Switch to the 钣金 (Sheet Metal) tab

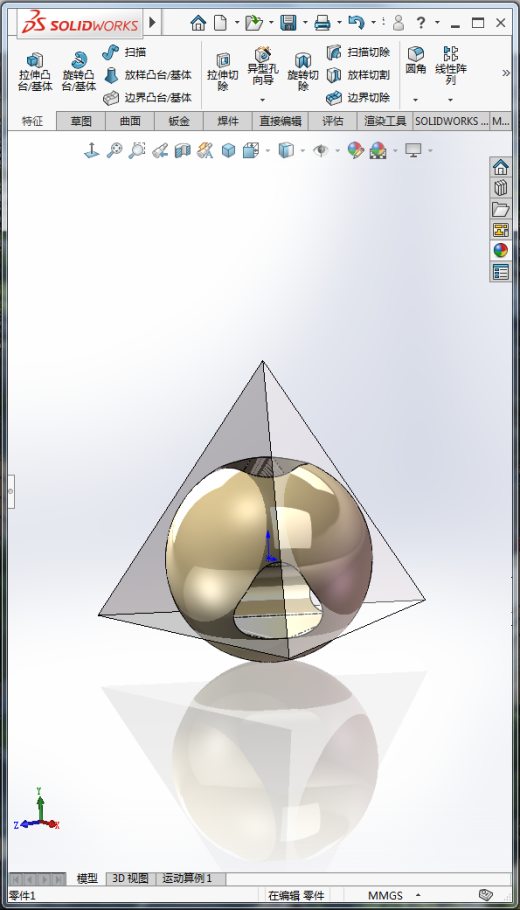pos(179,121)
